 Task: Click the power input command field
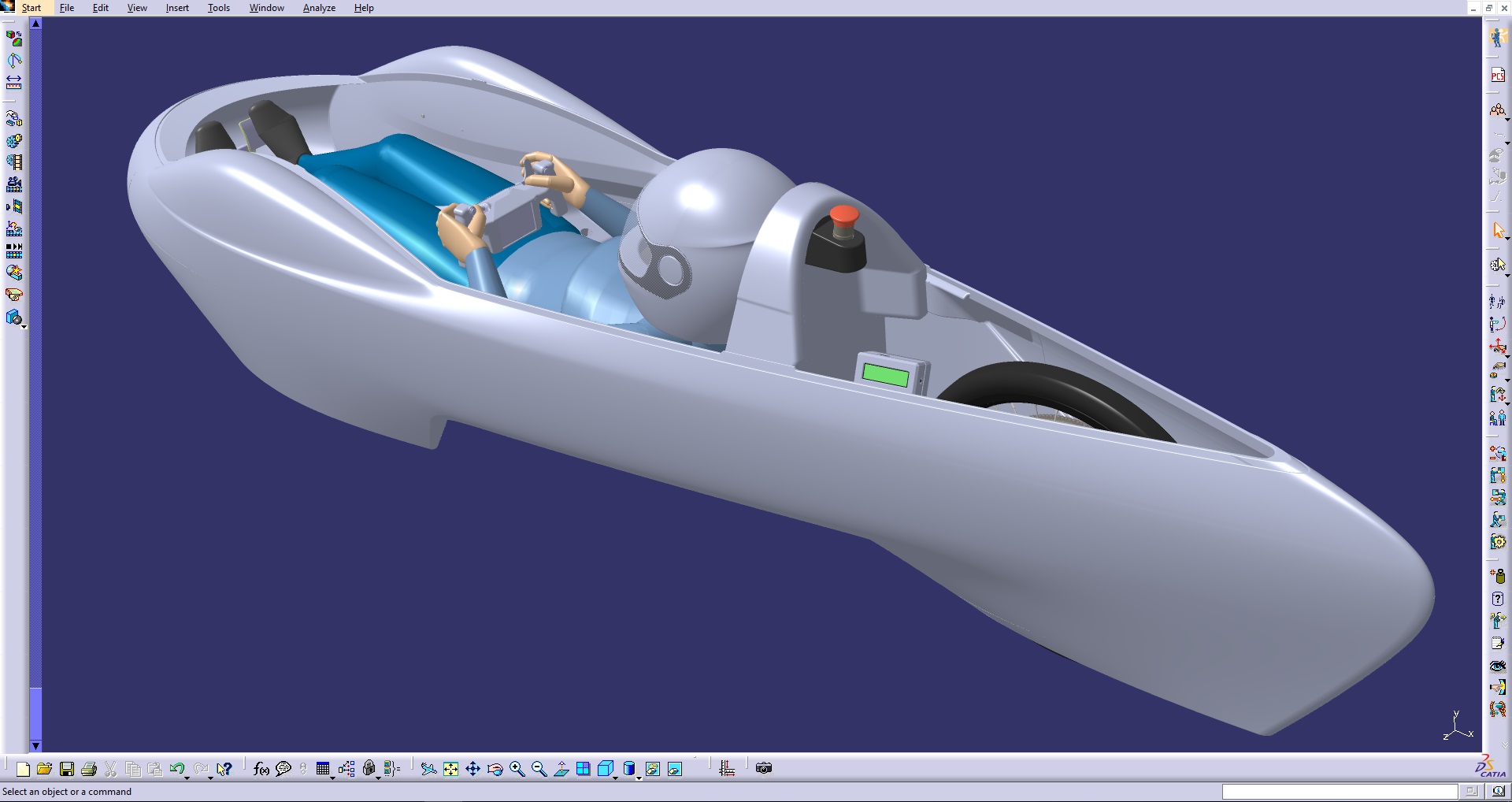click(1339, 792)
